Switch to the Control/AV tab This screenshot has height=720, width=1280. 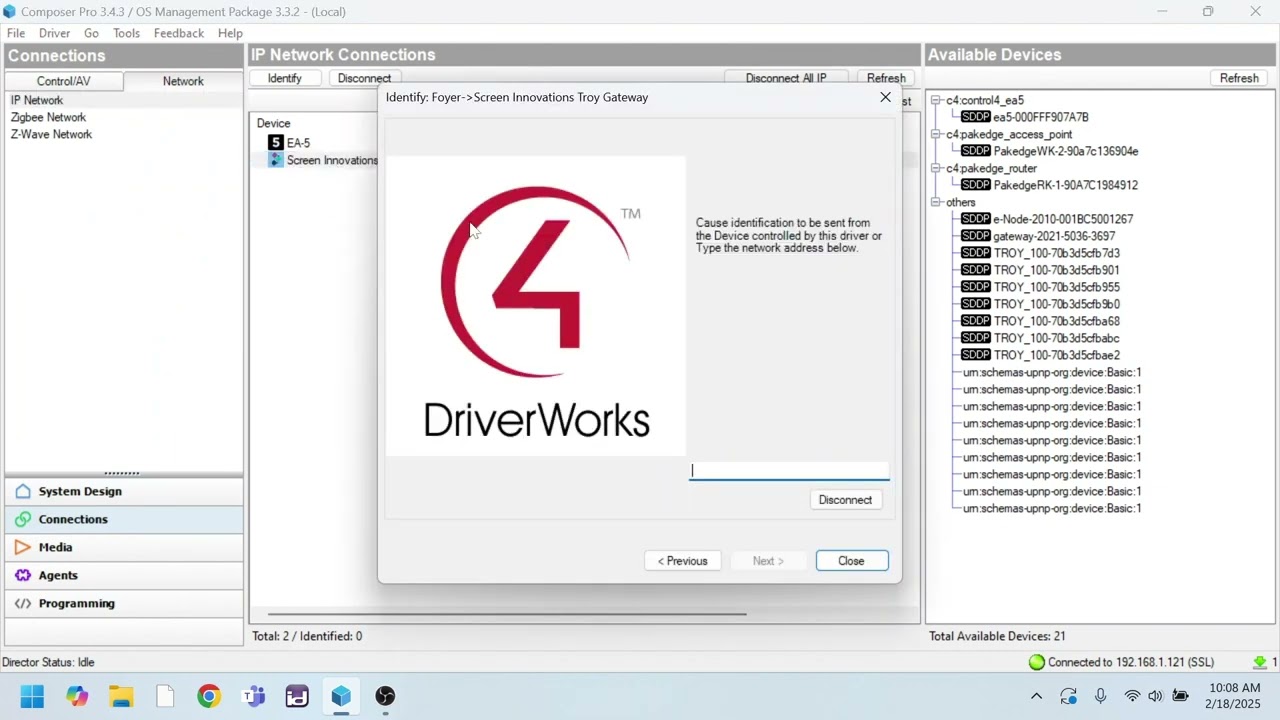(x=64, y=81)
